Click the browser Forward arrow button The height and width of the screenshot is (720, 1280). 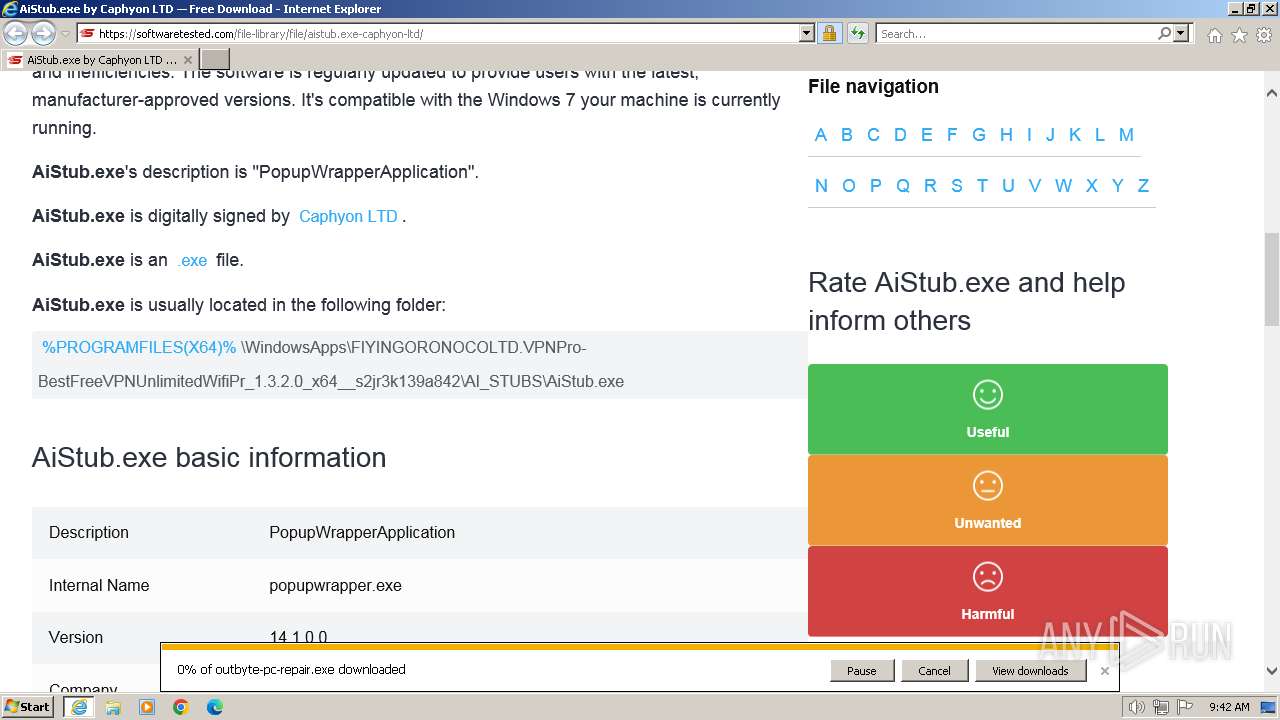pos(43,34)
